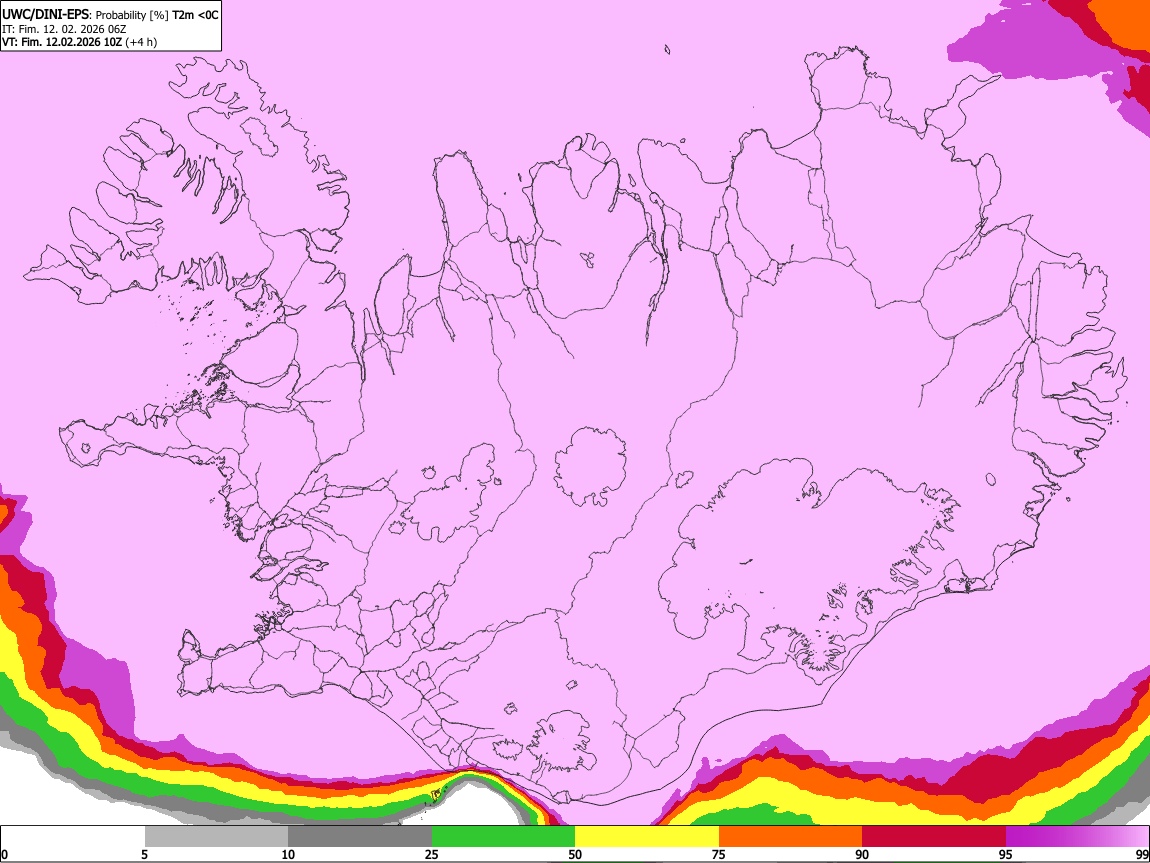Click the legend value '90'
Screen dimensions: 1150x863
click(x=862, y=854)
